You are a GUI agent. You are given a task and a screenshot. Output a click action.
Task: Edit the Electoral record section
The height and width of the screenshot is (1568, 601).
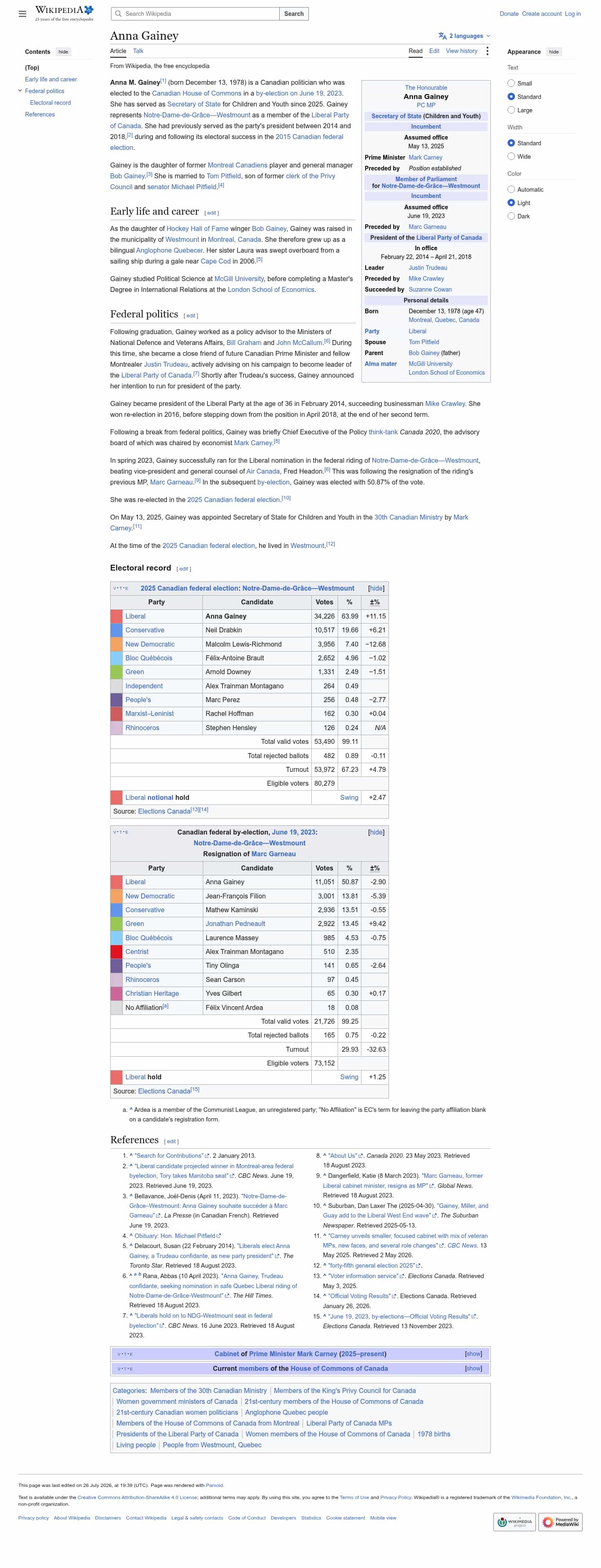(x=184, y=569)
